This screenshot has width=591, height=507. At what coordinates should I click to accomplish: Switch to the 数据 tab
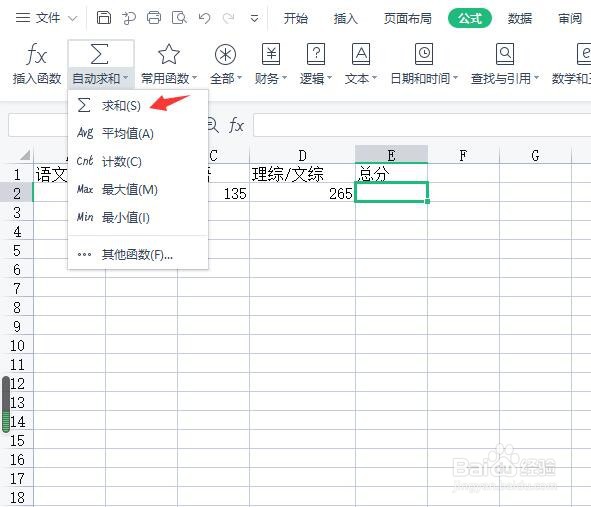pyautogui.click(x=519, y=18)
